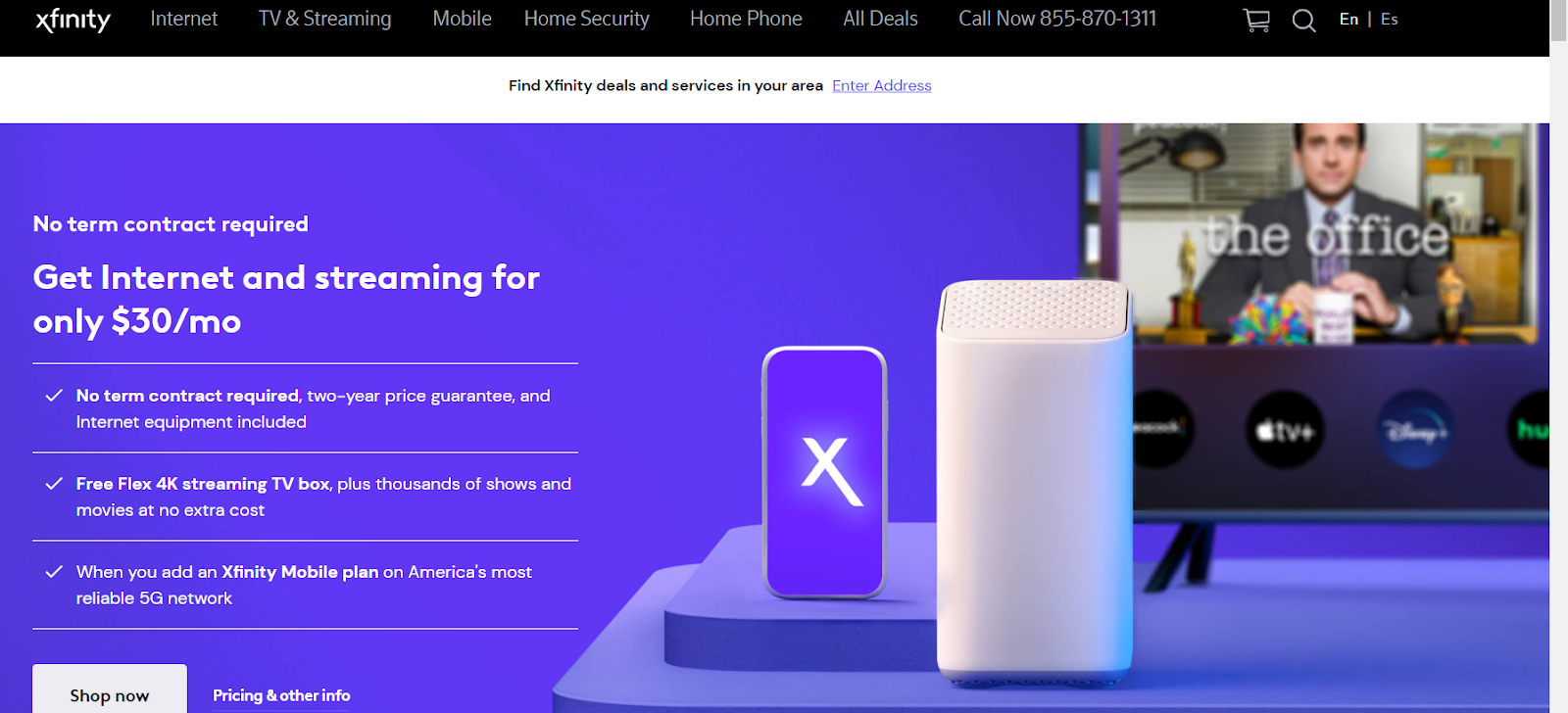Switch language to Es
The width and height of the screenshot is (1568, 713).
[1389, 19]
